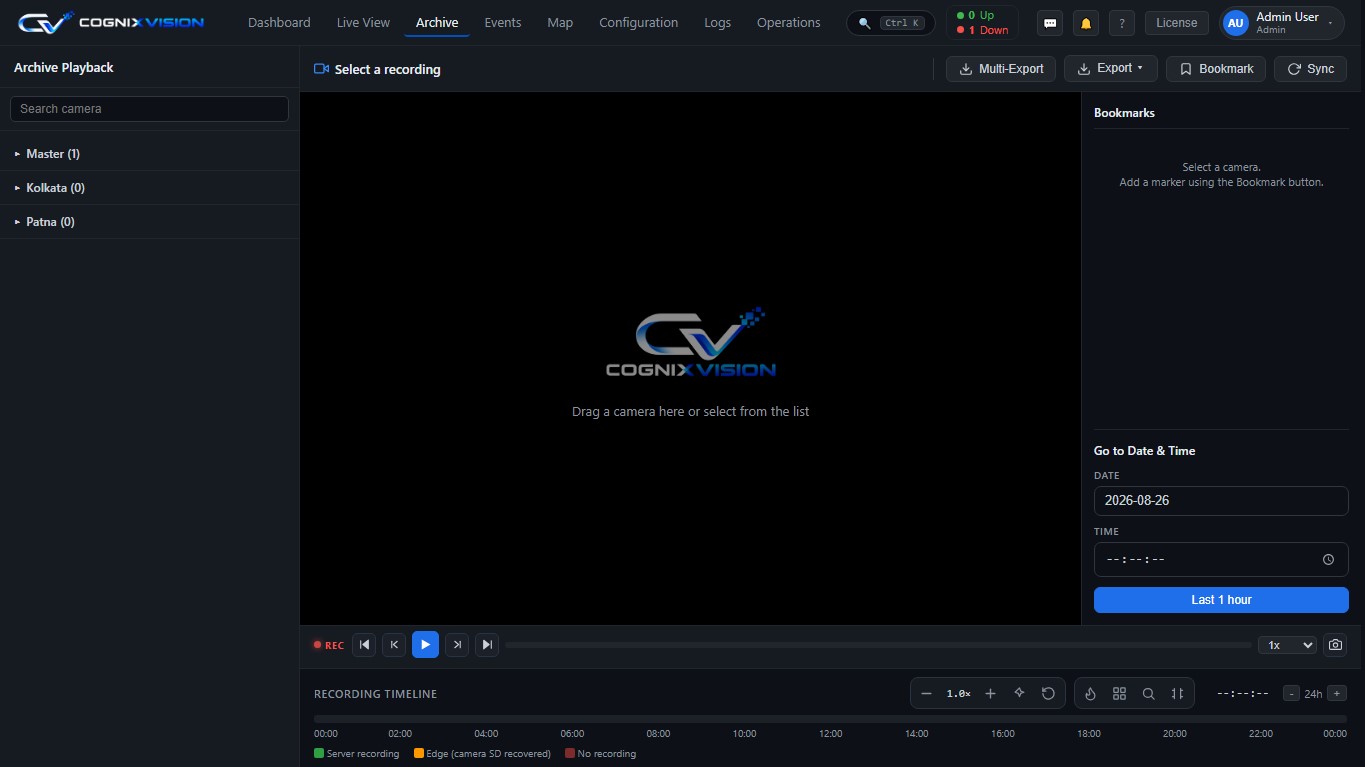
Task: Click the Multi-Export button
Action: tap(1001, 69)
